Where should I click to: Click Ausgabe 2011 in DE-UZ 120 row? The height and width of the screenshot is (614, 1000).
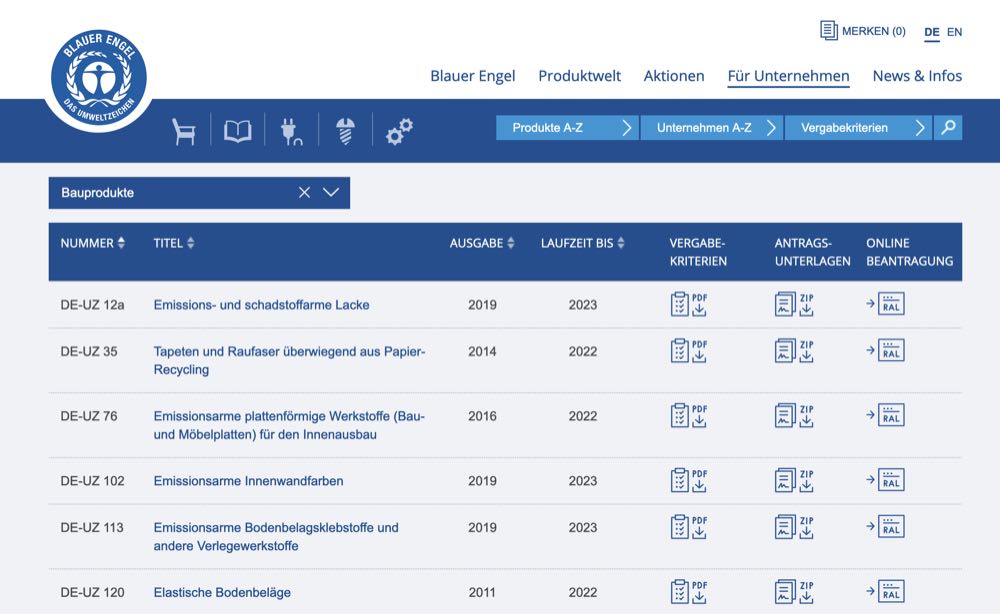point(482,592)
